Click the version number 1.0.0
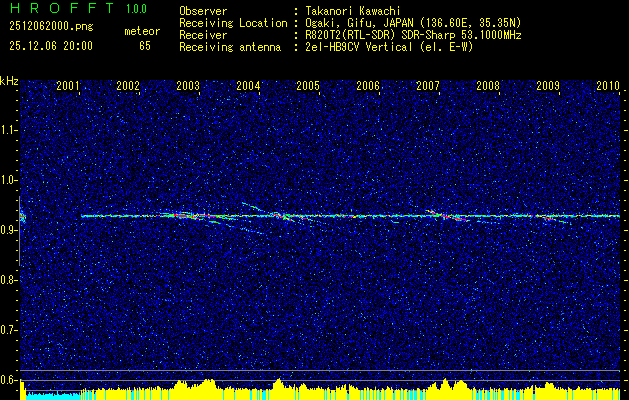Viewport: 629px width, 400px height. tap(136, 8)
